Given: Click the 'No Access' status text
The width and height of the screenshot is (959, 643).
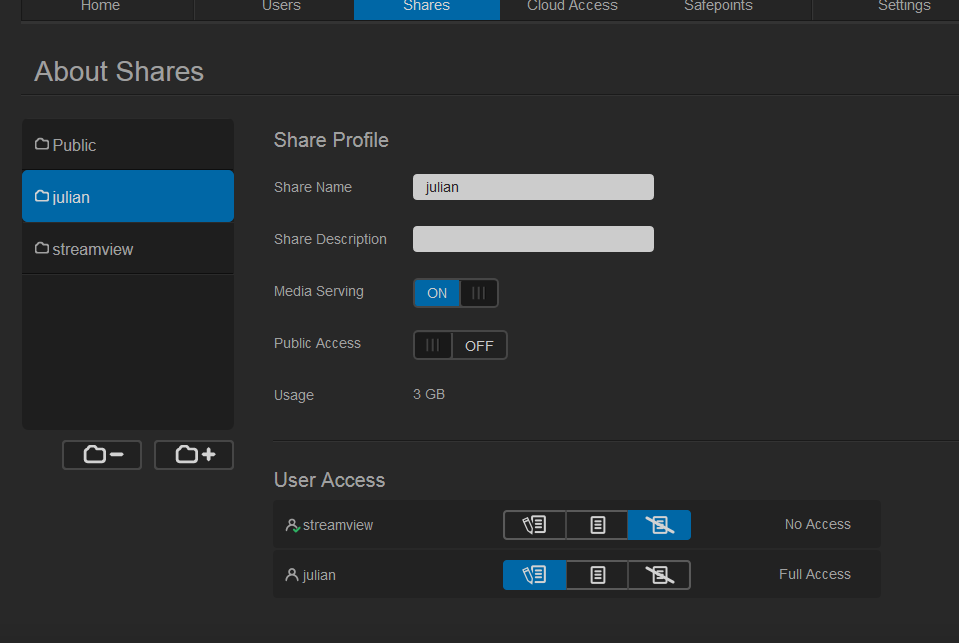Looking at the screenshot, I should pos(818,524).
